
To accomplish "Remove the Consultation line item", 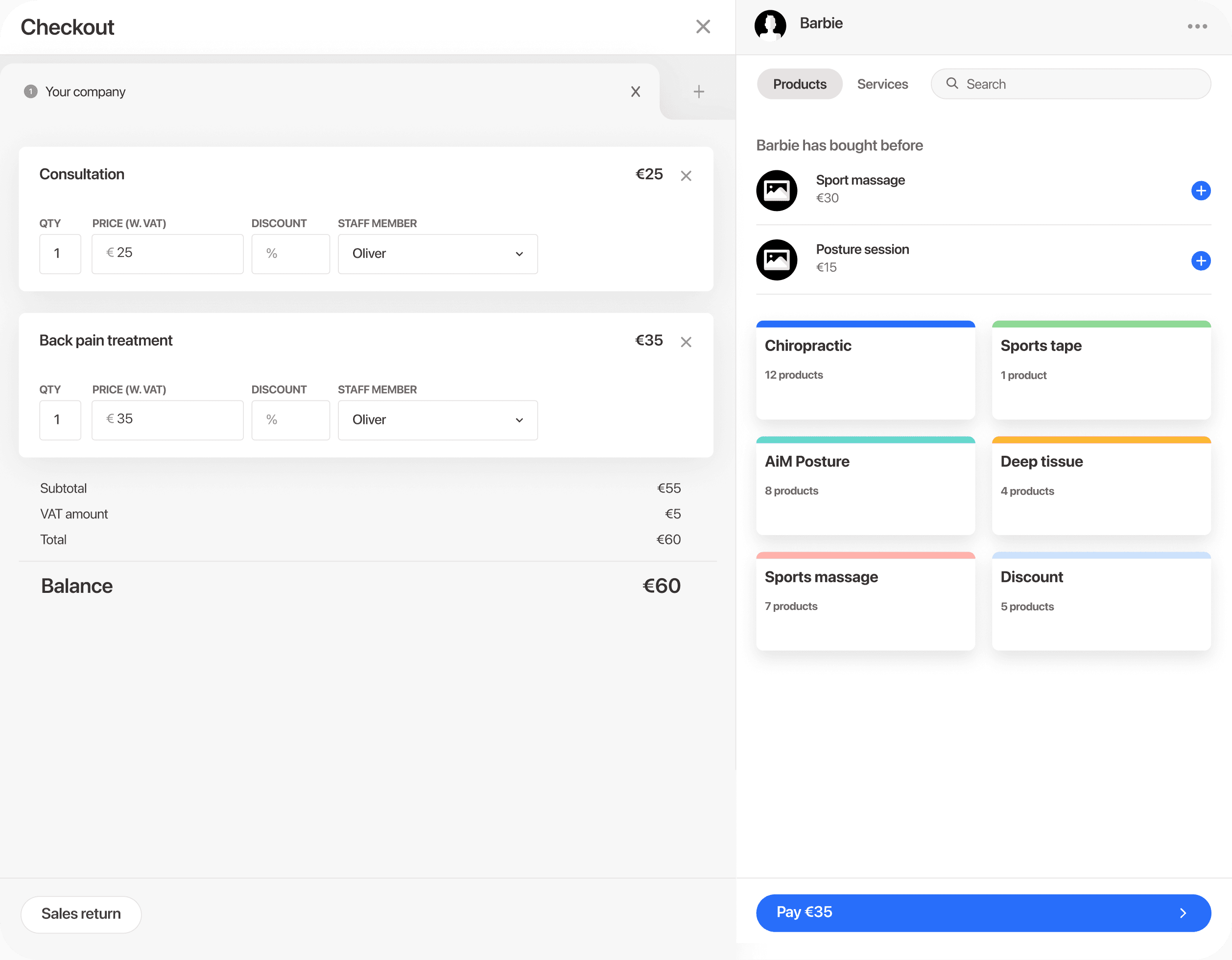I will click(686, 176).
